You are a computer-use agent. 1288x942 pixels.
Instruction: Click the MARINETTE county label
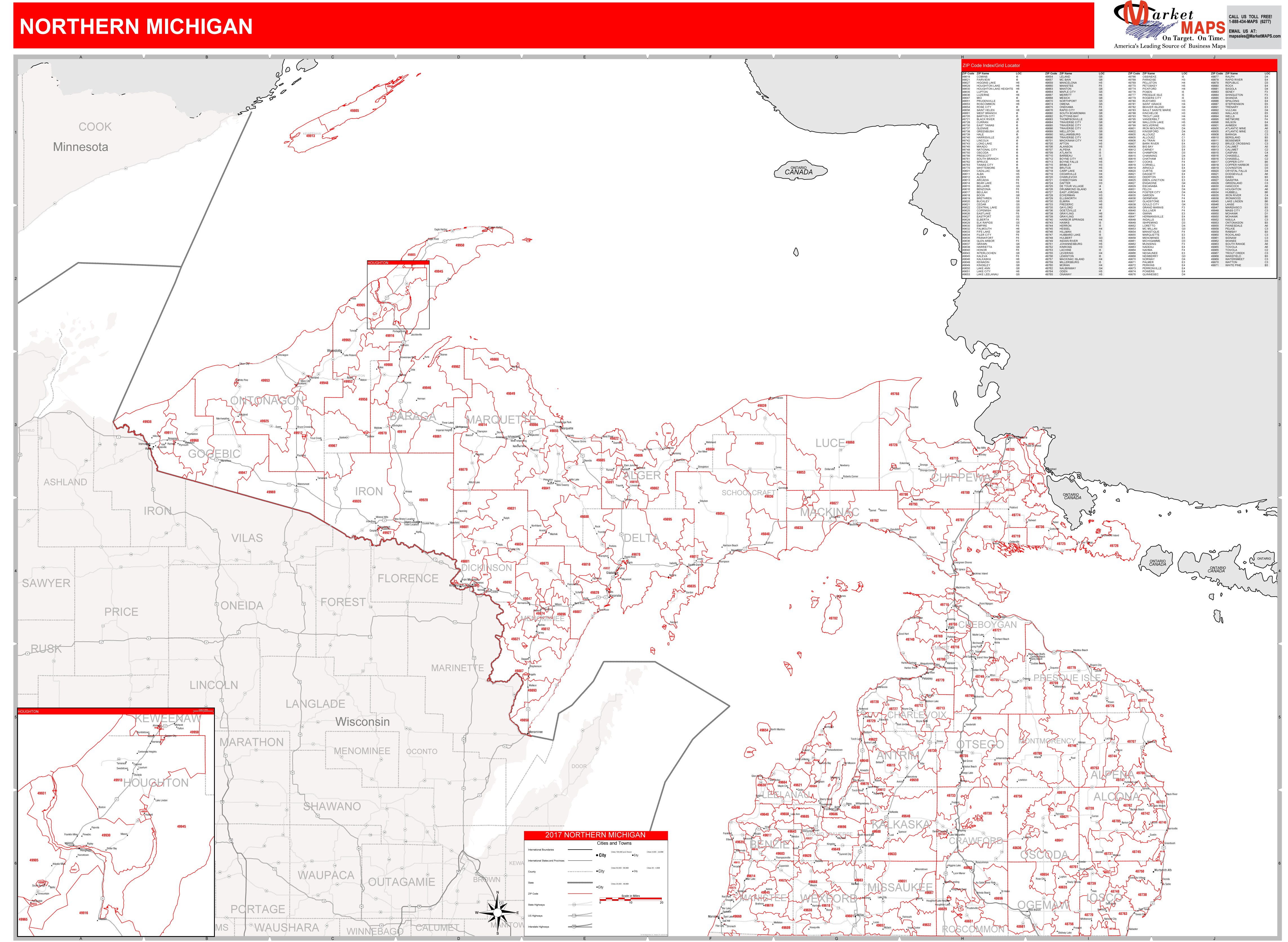pyautogui.click(x=457, y=668)
